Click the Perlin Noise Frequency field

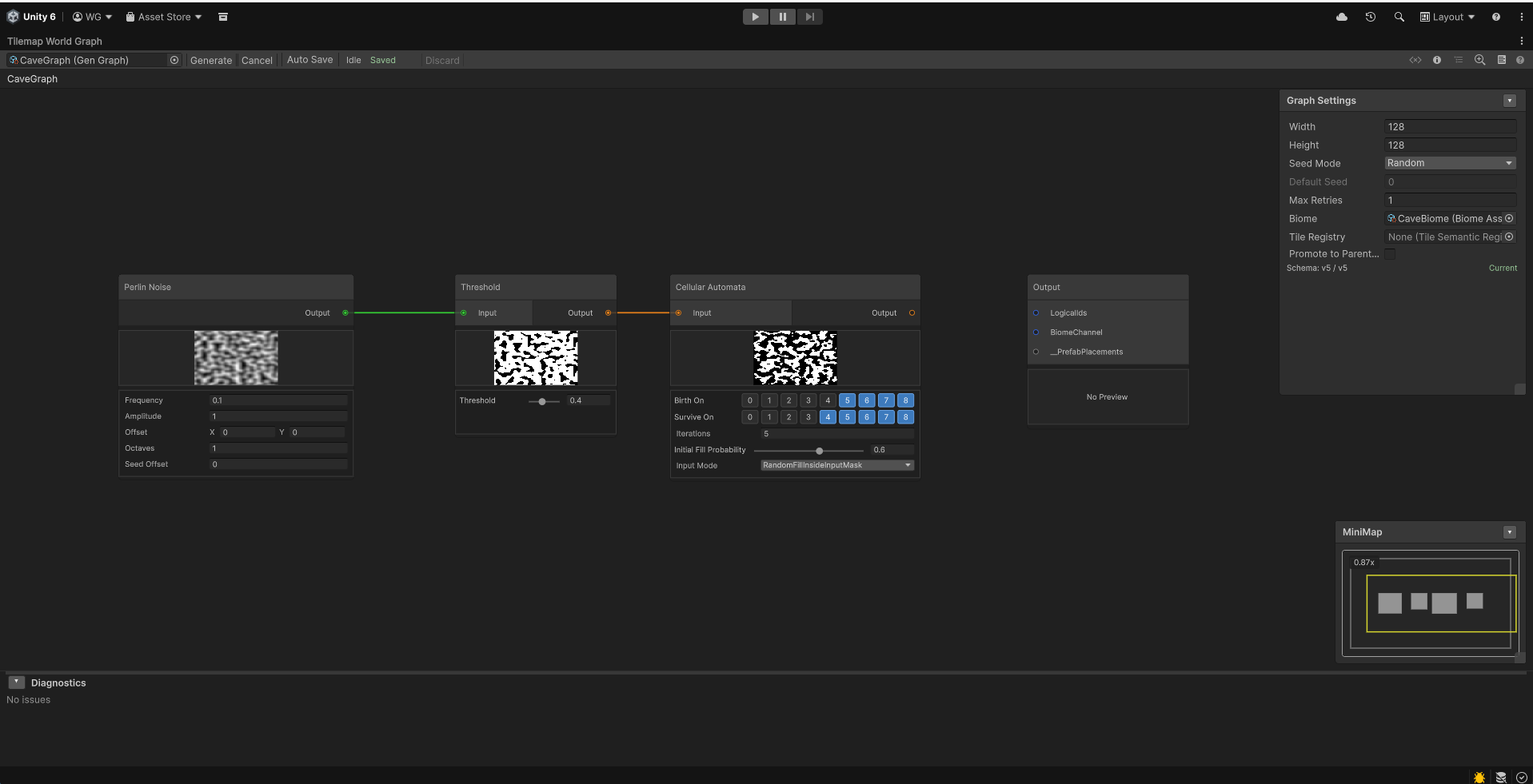pos(278,400)
